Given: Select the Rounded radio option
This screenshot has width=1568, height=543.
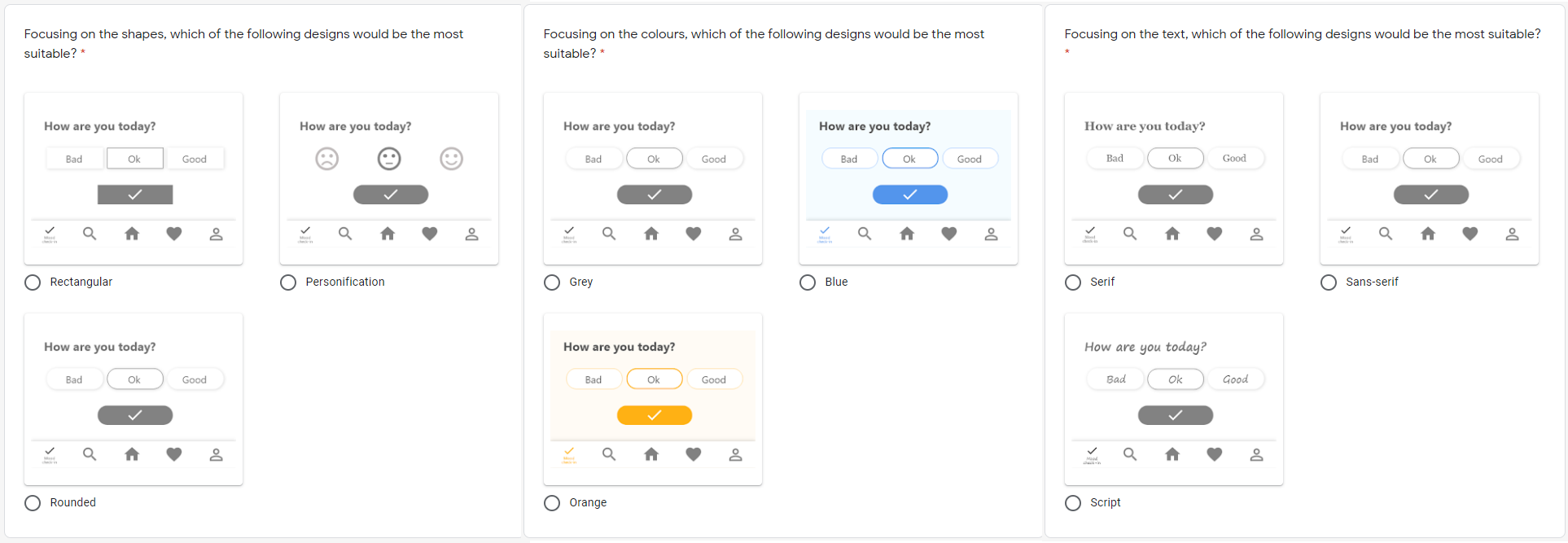Looking at the screenshot, I should [33, 503].
